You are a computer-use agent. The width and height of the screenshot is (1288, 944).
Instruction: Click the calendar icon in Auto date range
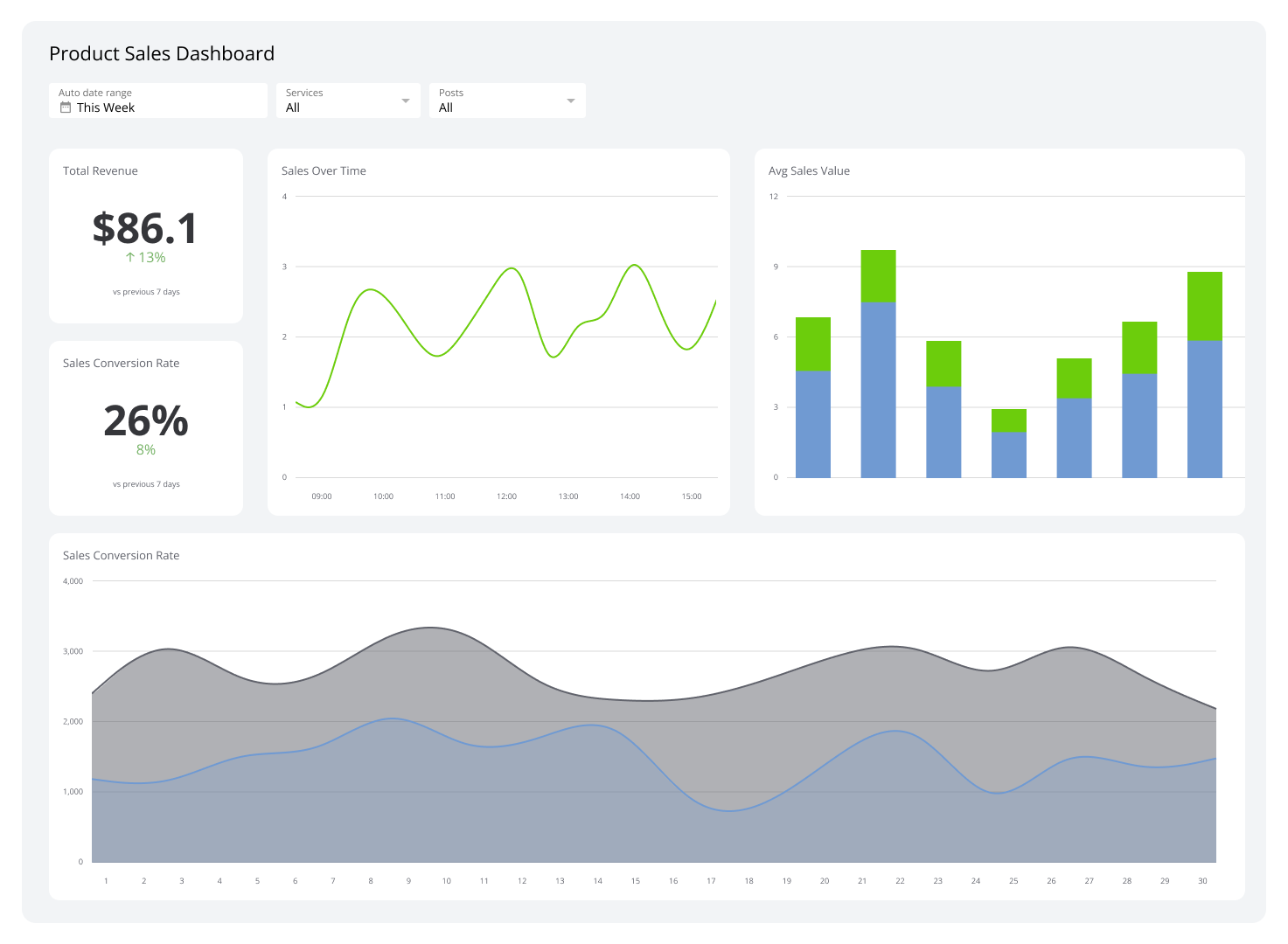tap(65, 107)
